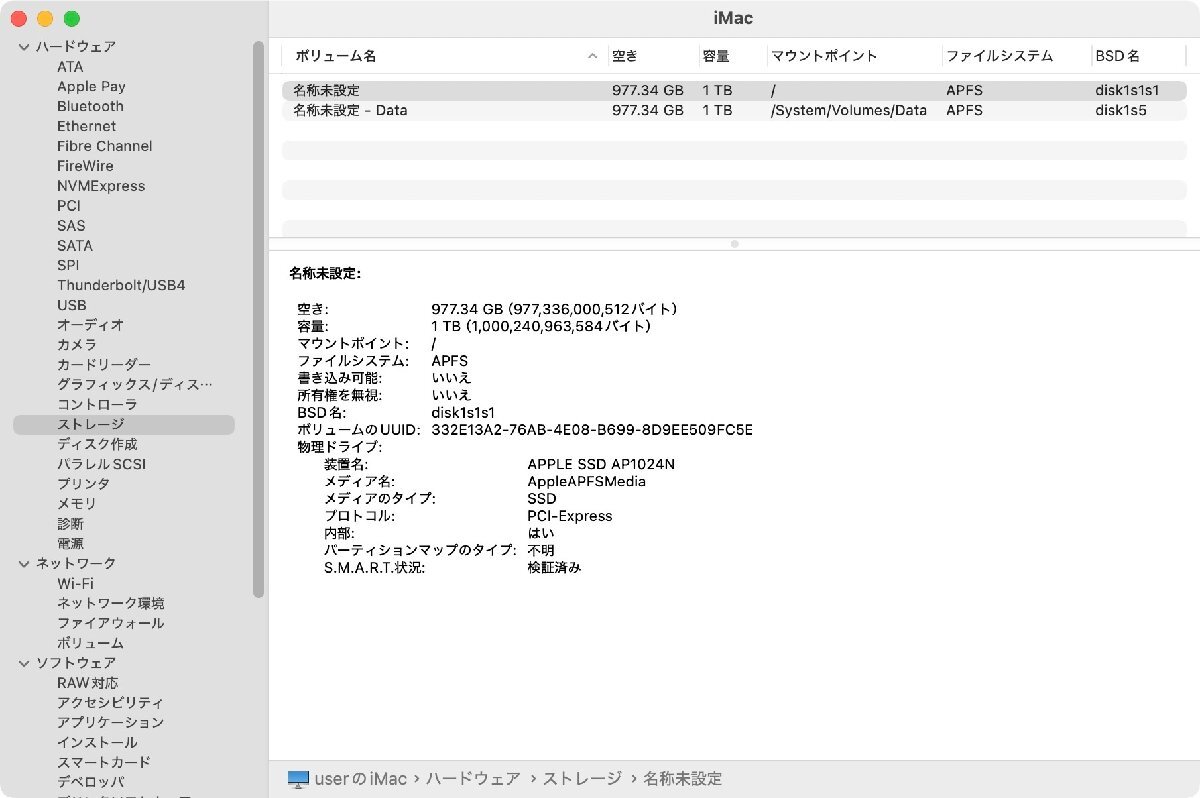Select ストレージ in the sidebar
This screenshot has width=1200, height=798.
(91, 424)
